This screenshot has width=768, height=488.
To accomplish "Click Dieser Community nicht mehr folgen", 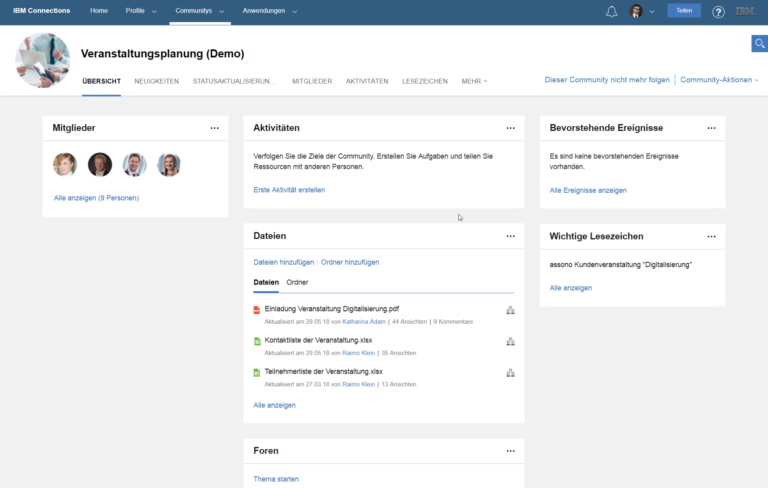I will coord(607,80).
